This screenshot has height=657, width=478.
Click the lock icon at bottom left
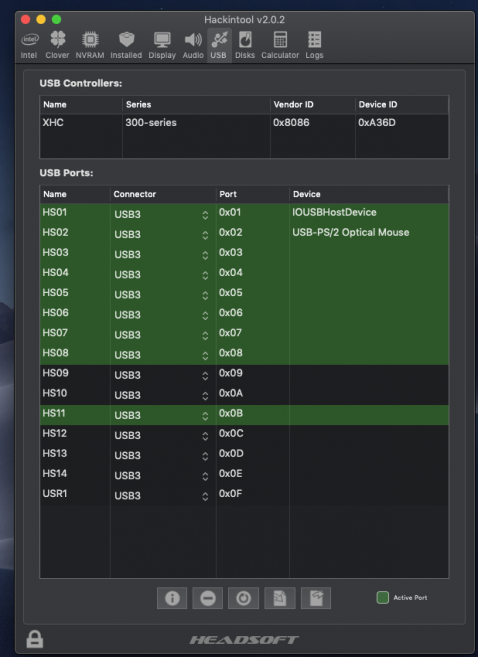[35, 639]
